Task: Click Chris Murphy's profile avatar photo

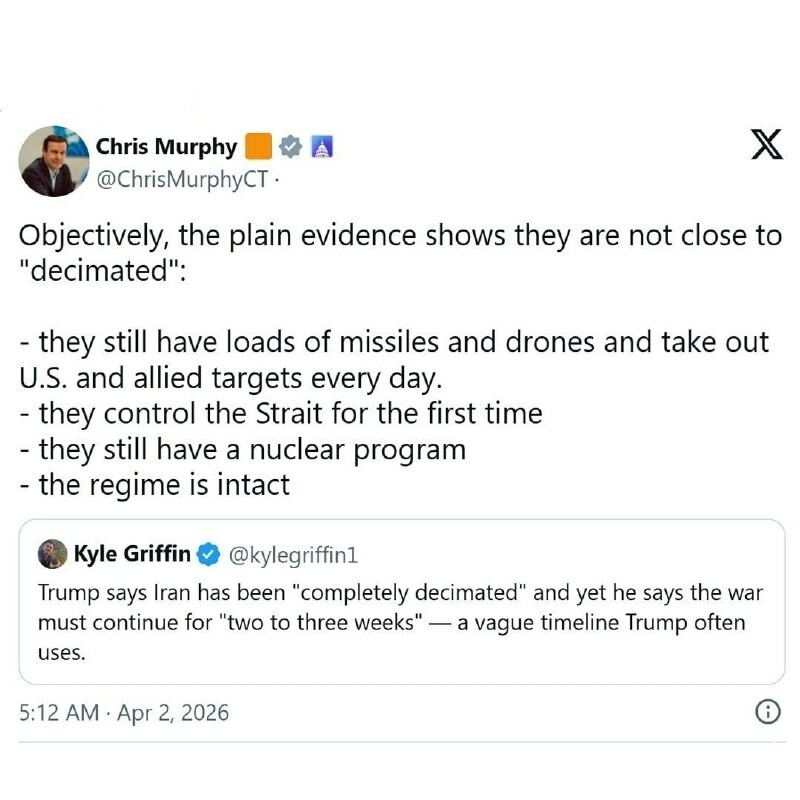Action: point(53,161)
